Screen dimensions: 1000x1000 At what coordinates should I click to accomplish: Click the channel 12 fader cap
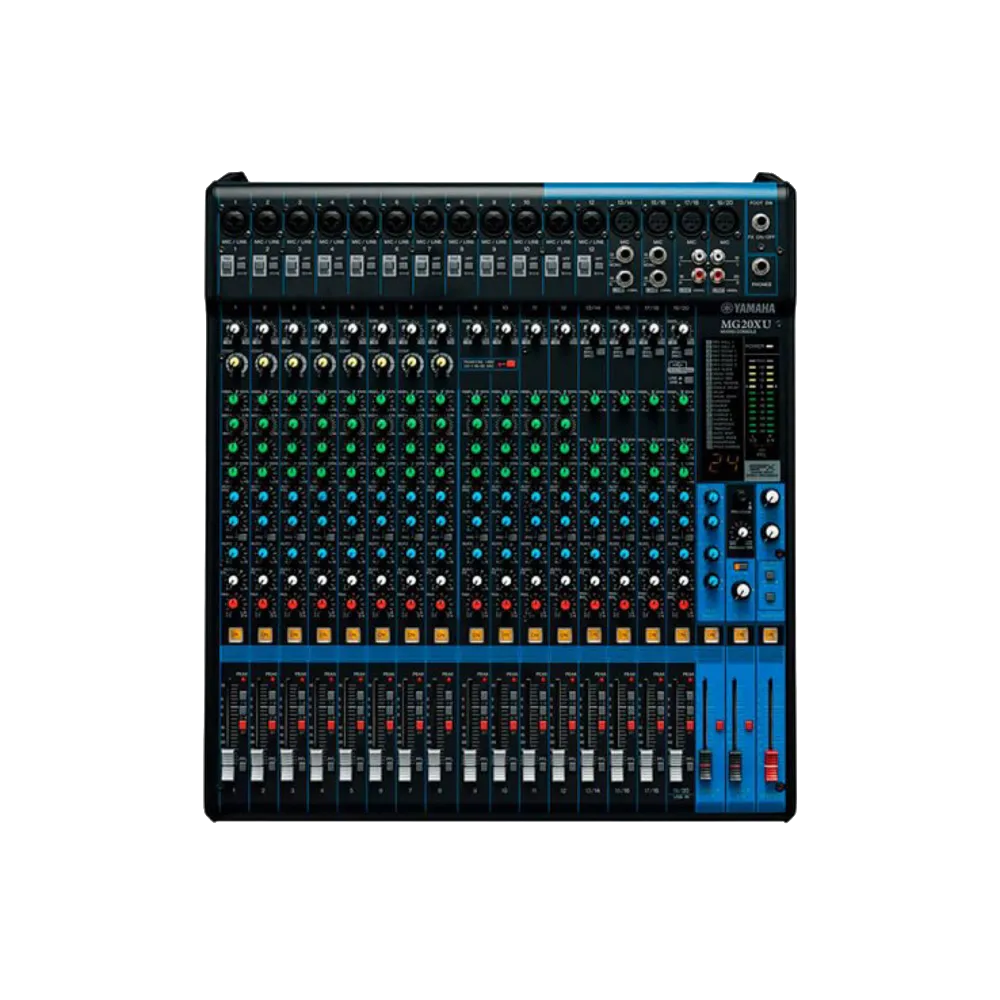[558, 765]
